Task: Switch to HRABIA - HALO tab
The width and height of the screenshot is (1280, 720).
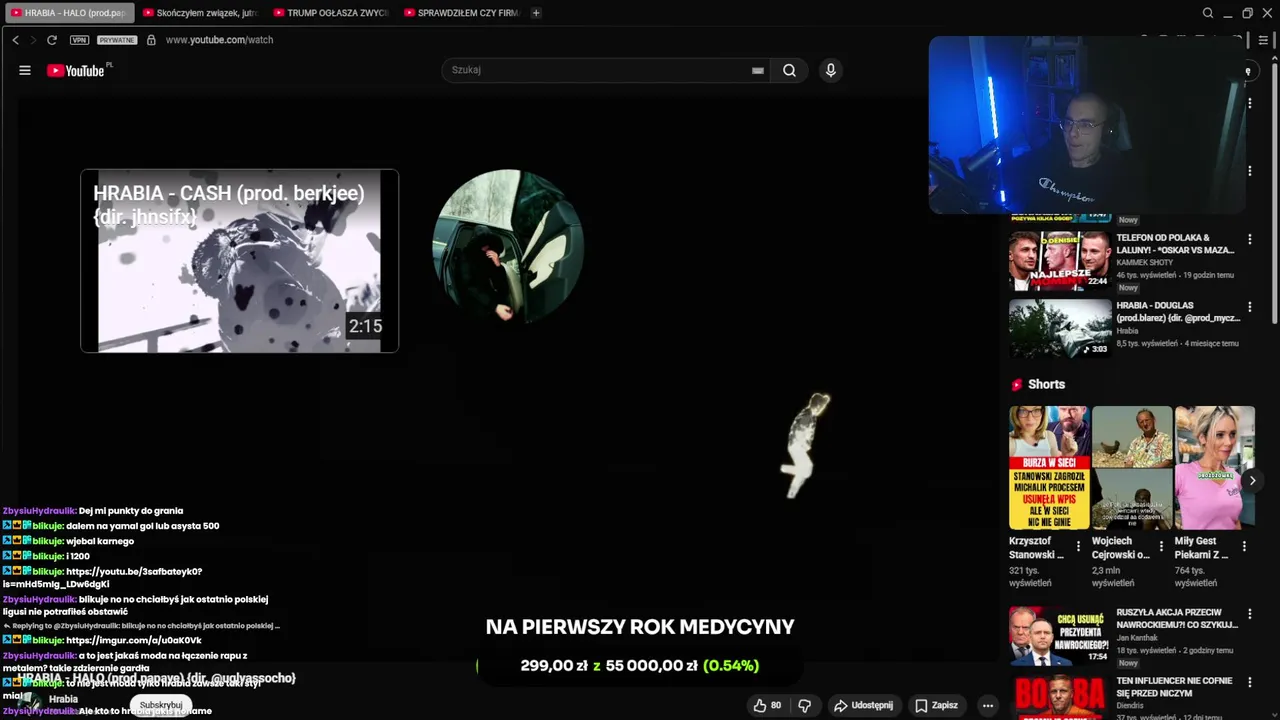Action: pos(68,13)
